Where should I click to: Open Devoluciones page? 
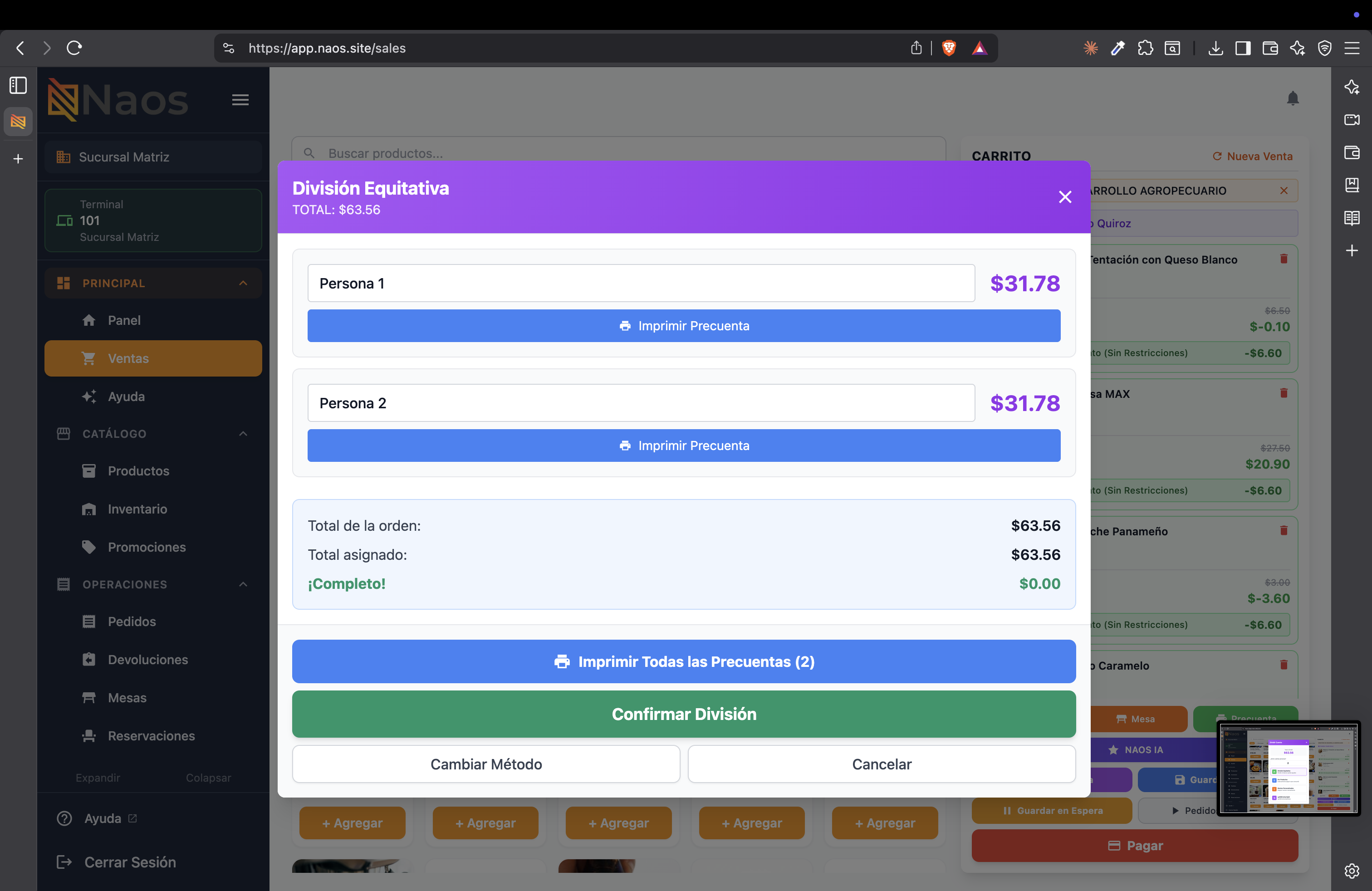click(x=153, y=659)
